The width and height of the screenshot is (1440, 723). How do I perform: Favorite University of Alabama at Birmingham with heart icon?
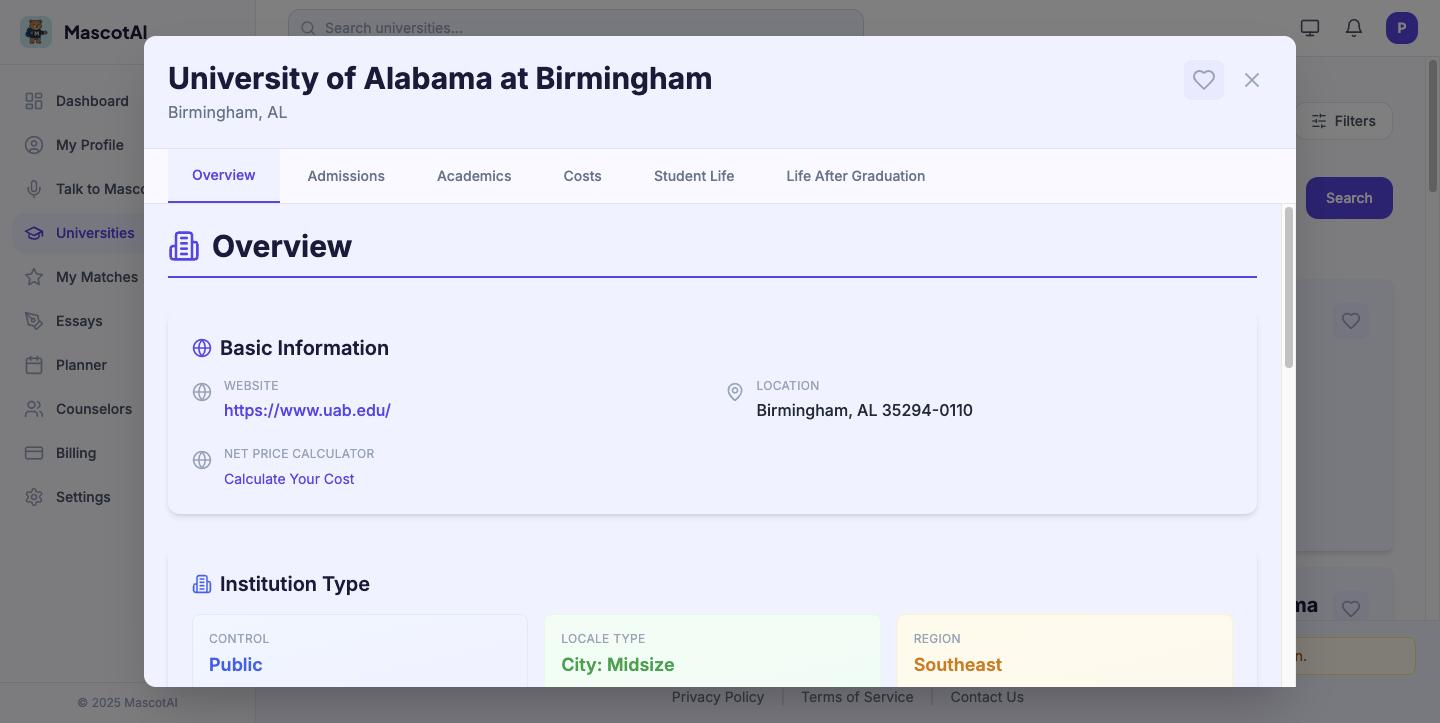click(1204, 80)
